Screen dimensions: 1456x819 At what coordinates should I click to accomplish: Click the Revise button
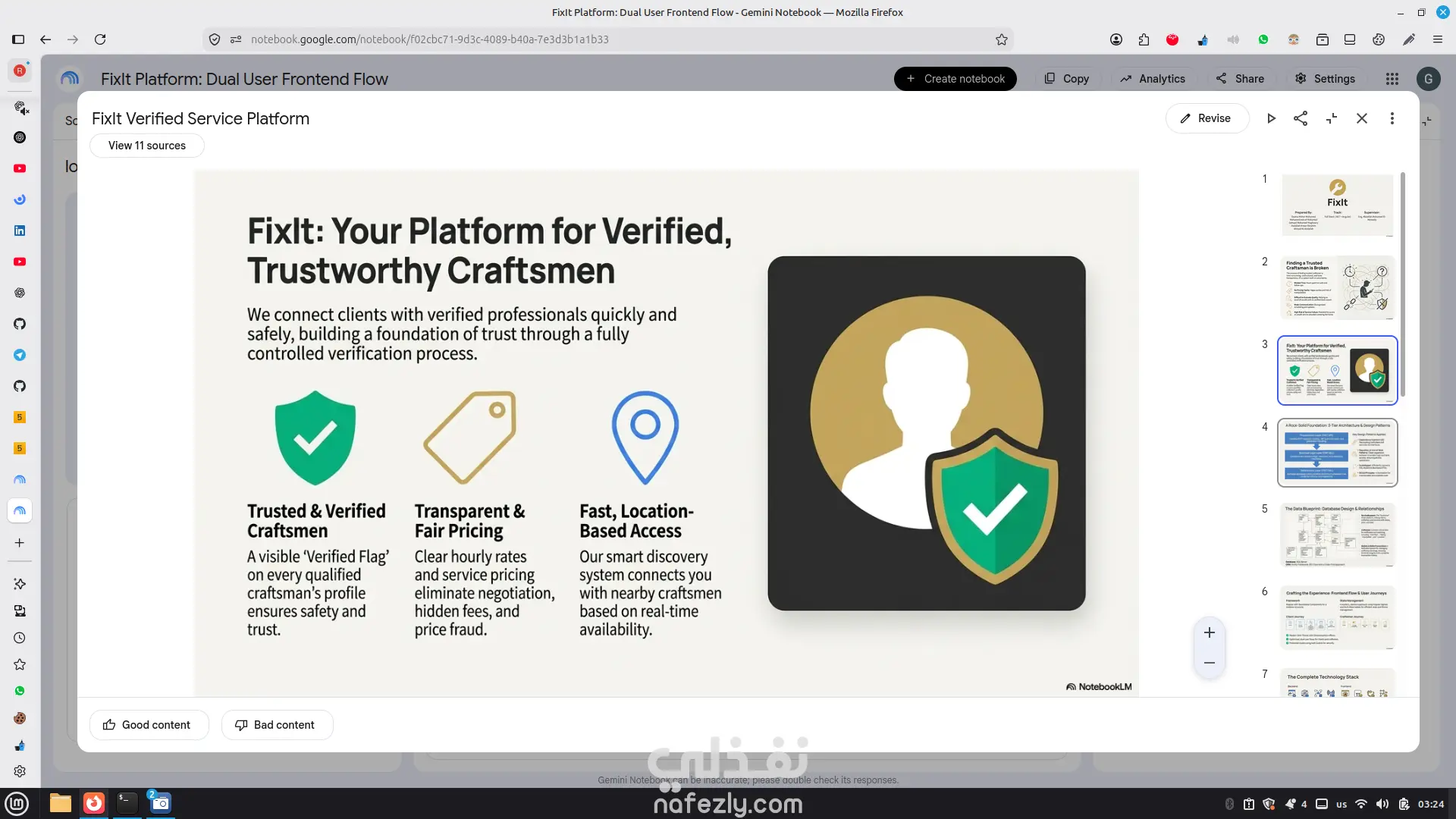coord(1207,118)
